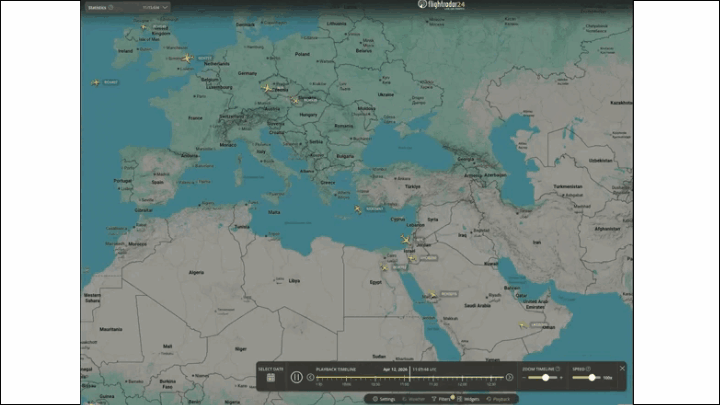Open the select date calendar icon

click(x=270, y=378)
